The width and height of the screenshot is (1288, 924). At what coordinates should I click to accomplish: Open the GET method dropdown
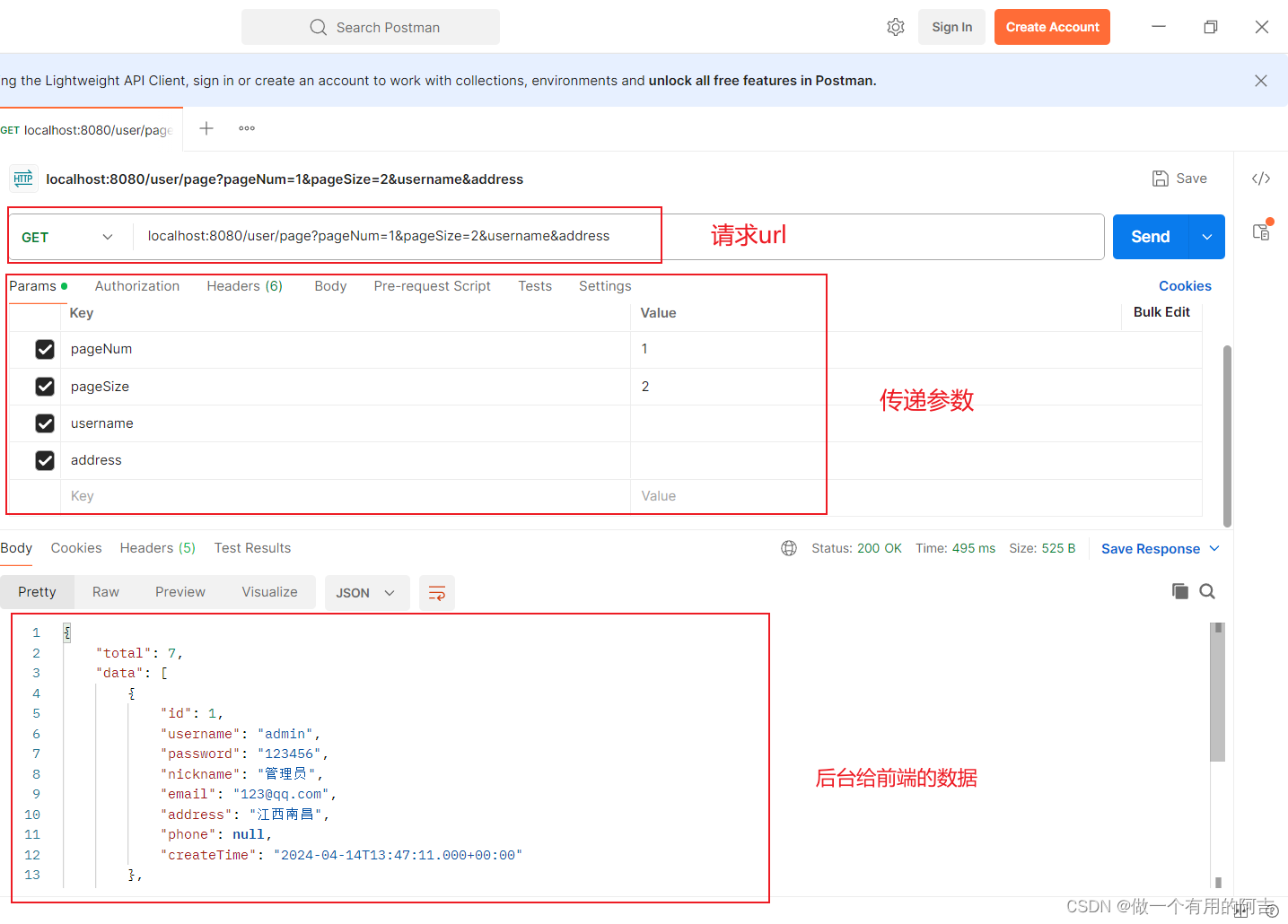point(68,237)
